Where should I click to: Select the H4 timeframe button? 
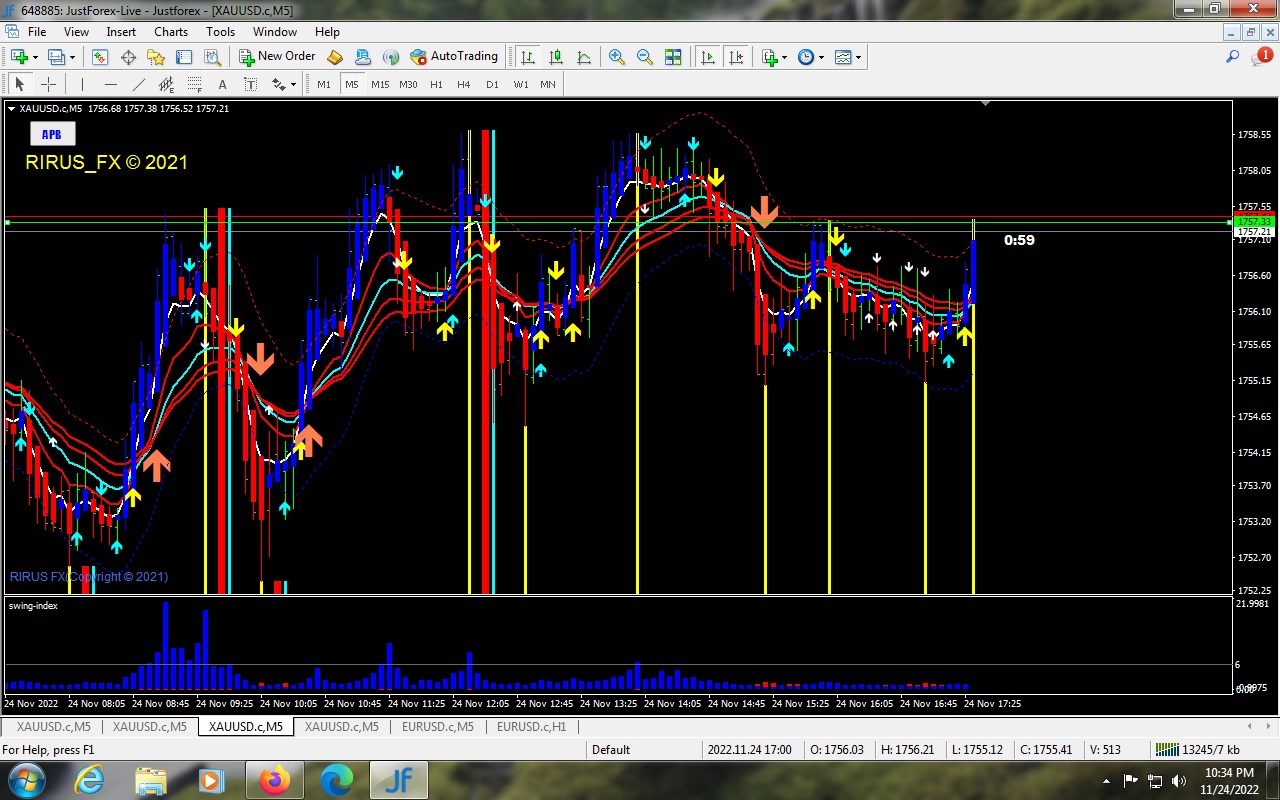(x=463, y=85)
